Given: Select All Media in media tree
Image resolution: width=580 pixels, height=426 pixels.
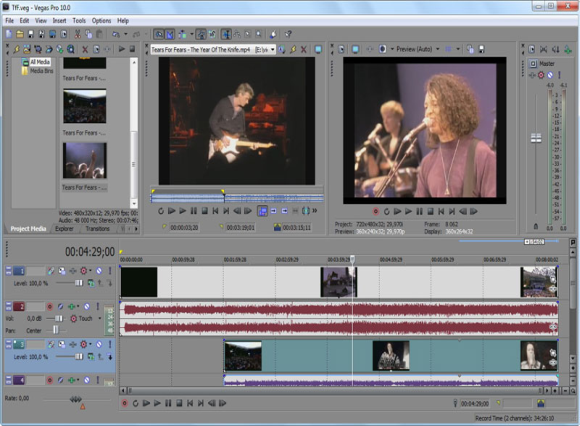Looking at the screenshot, I should (40, 62).
